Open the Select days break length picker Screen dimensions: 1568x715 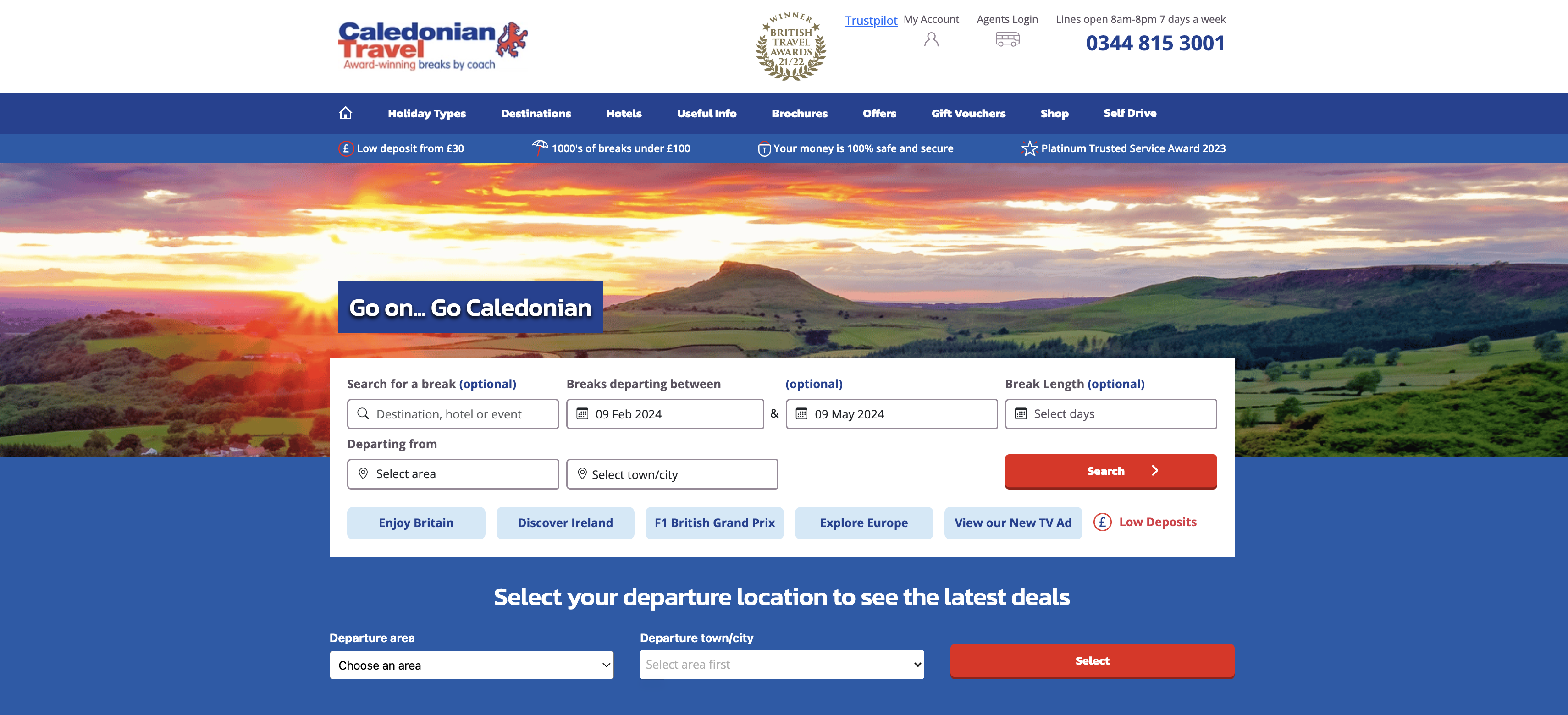[1110, 414]
